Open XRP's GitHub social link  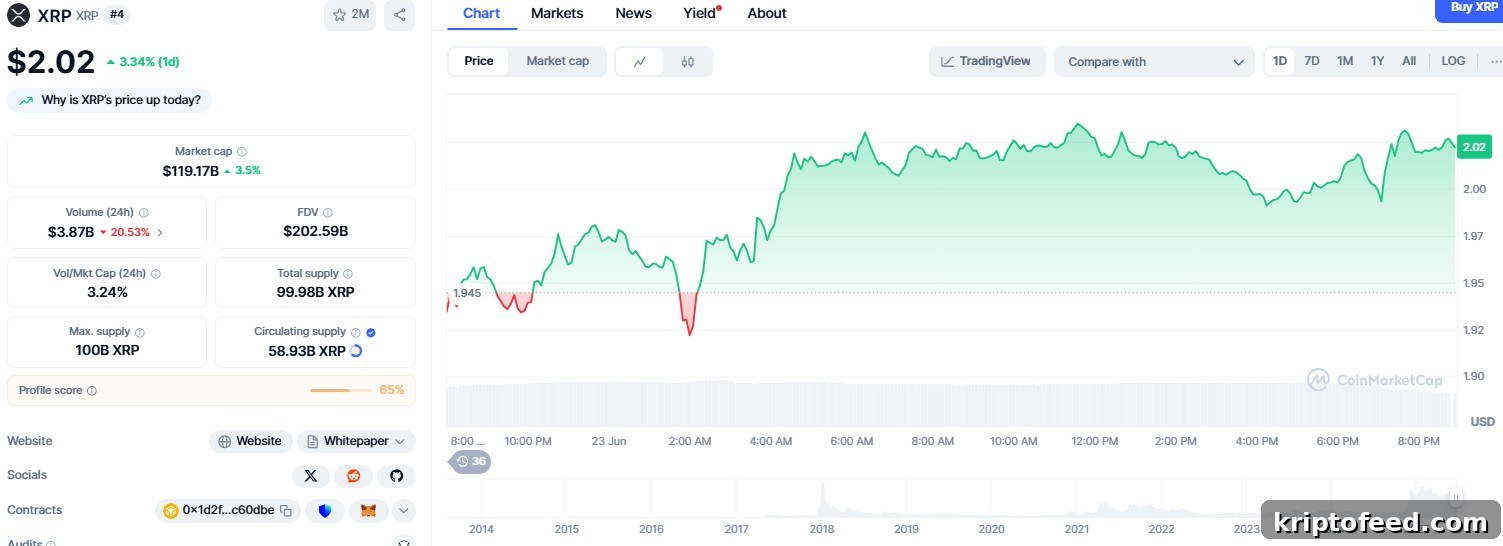click(396, 476)
